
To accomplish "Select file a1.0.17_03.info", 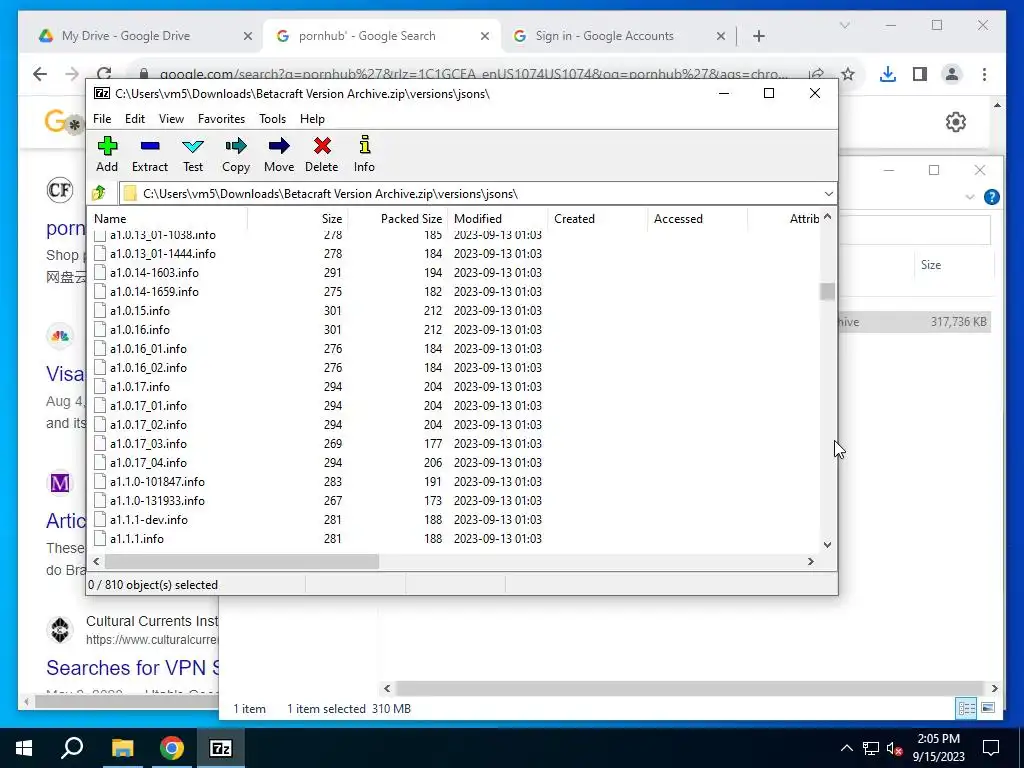I will coord(148,443).
